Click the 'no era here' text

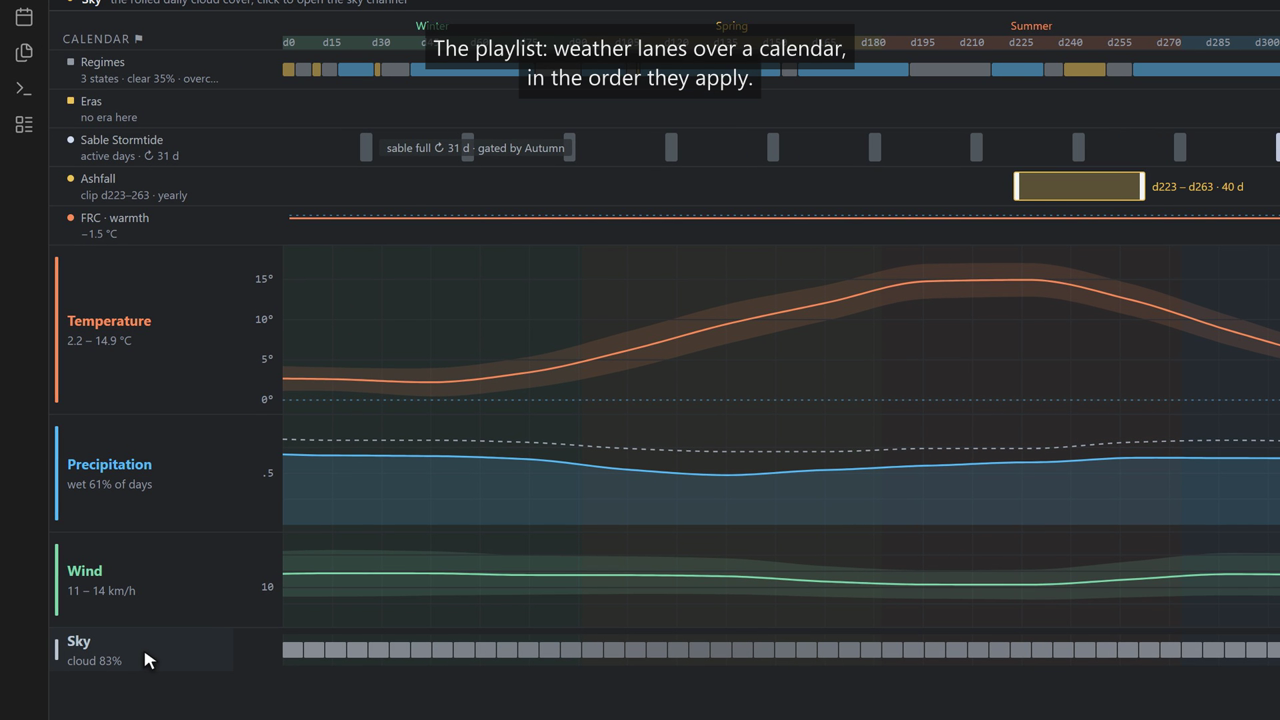tap(109, 117)
